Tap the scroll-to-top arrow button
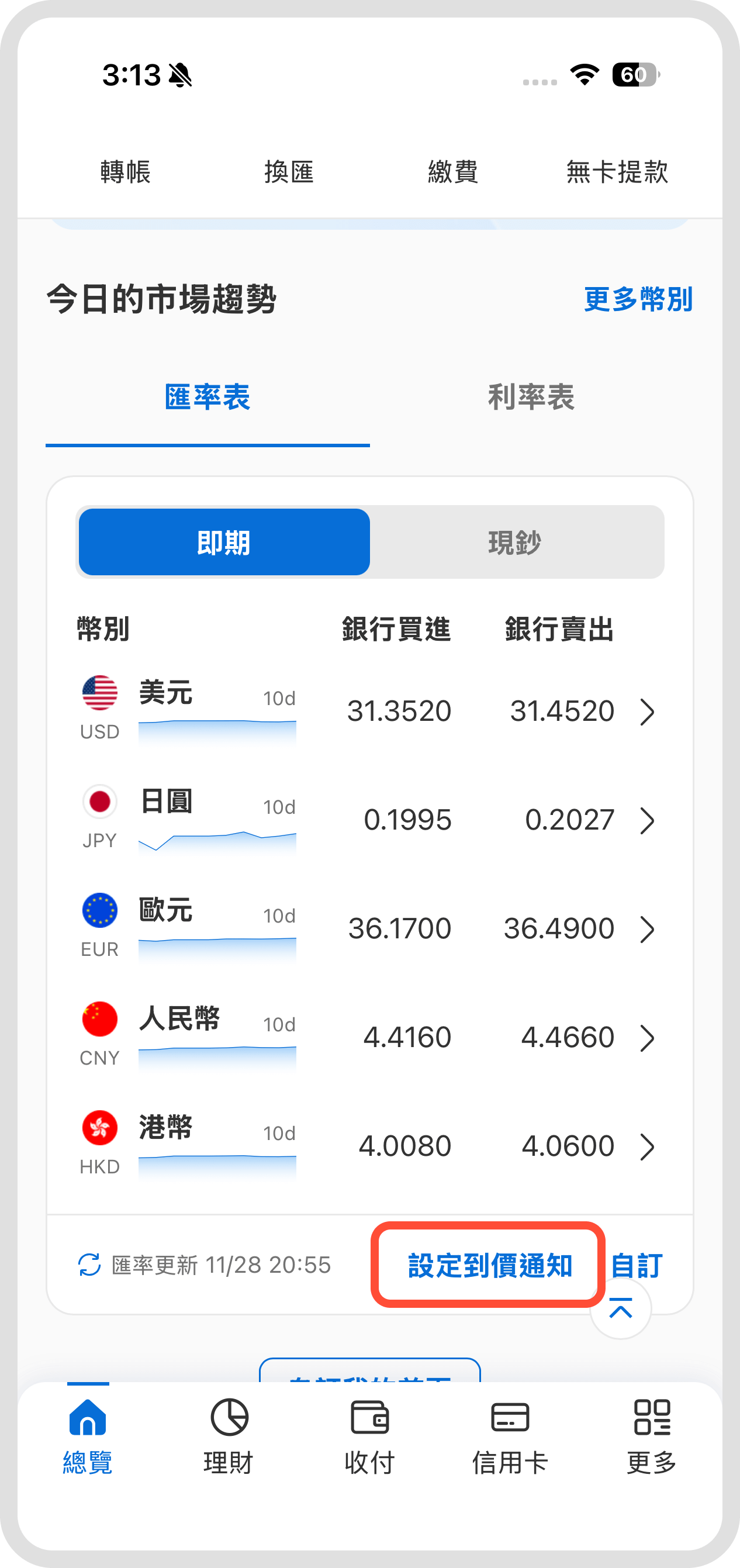The height and width of the screenshot is (1568, 740). 620,1308
